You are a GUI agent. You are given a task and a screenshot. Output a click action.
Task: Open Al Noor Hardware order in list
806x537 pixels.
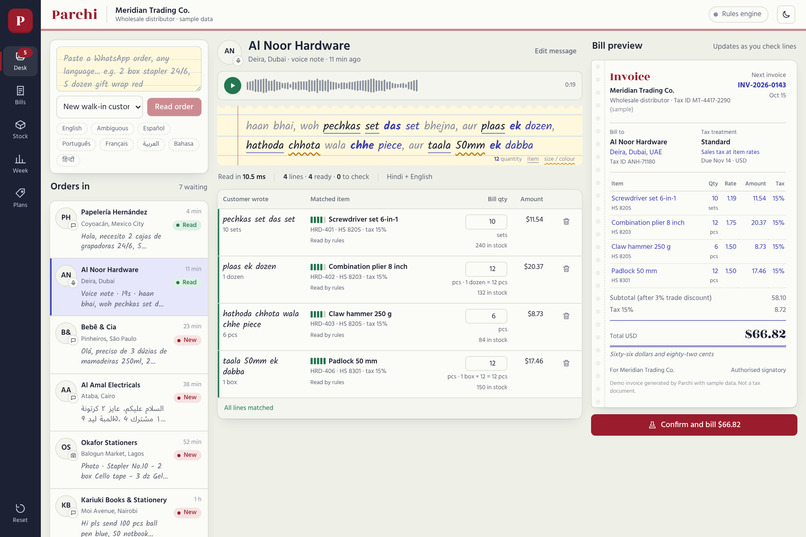[x=129, y=287]
